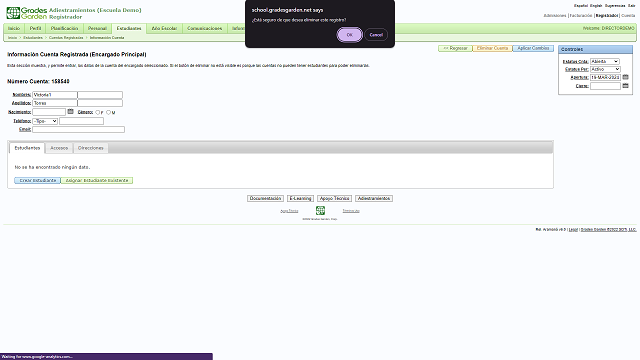Click the Español language link
640x360 pixels.
(580, 6)
